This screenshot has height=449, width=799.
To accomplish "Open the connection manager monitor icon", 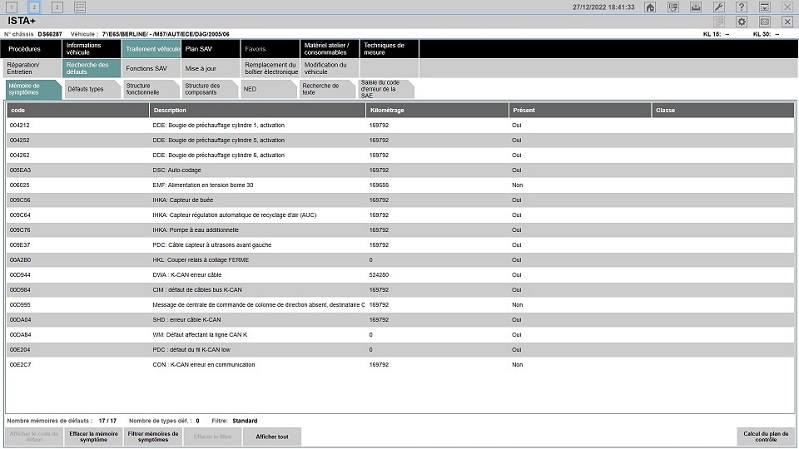I will point(673,7).
